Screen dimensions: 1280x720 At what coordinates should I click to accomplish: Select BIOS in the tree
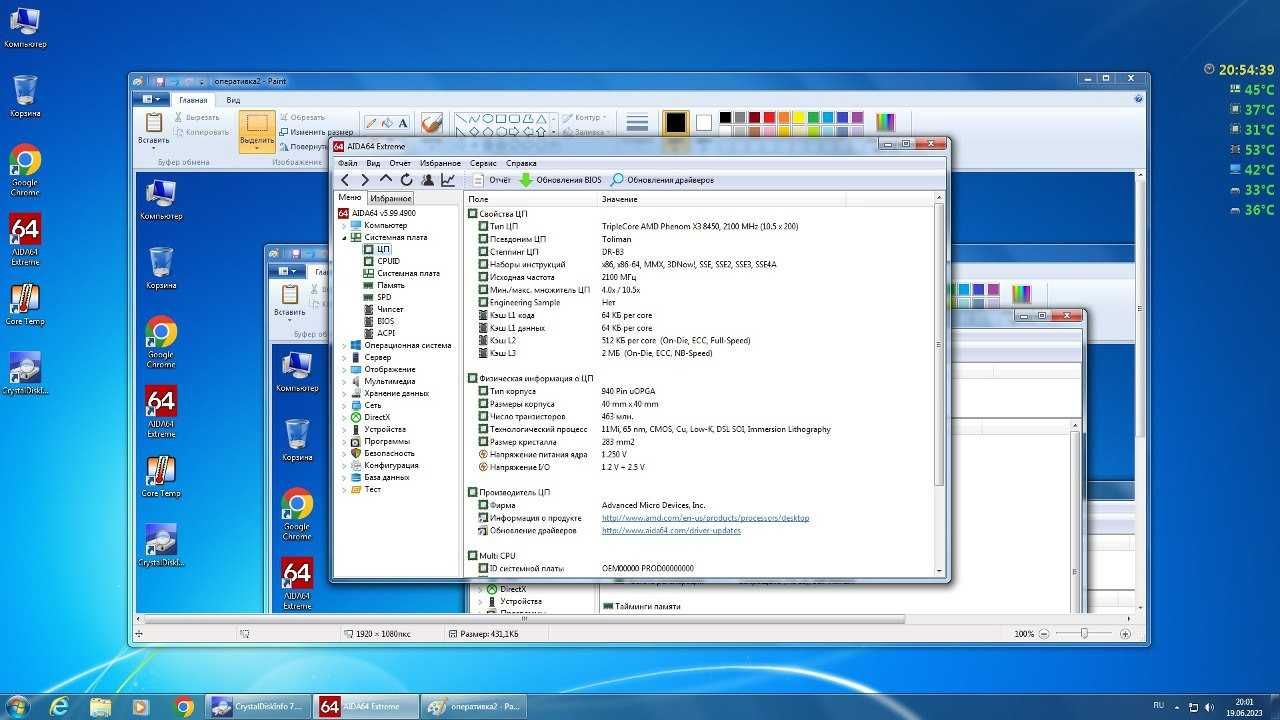385,321
